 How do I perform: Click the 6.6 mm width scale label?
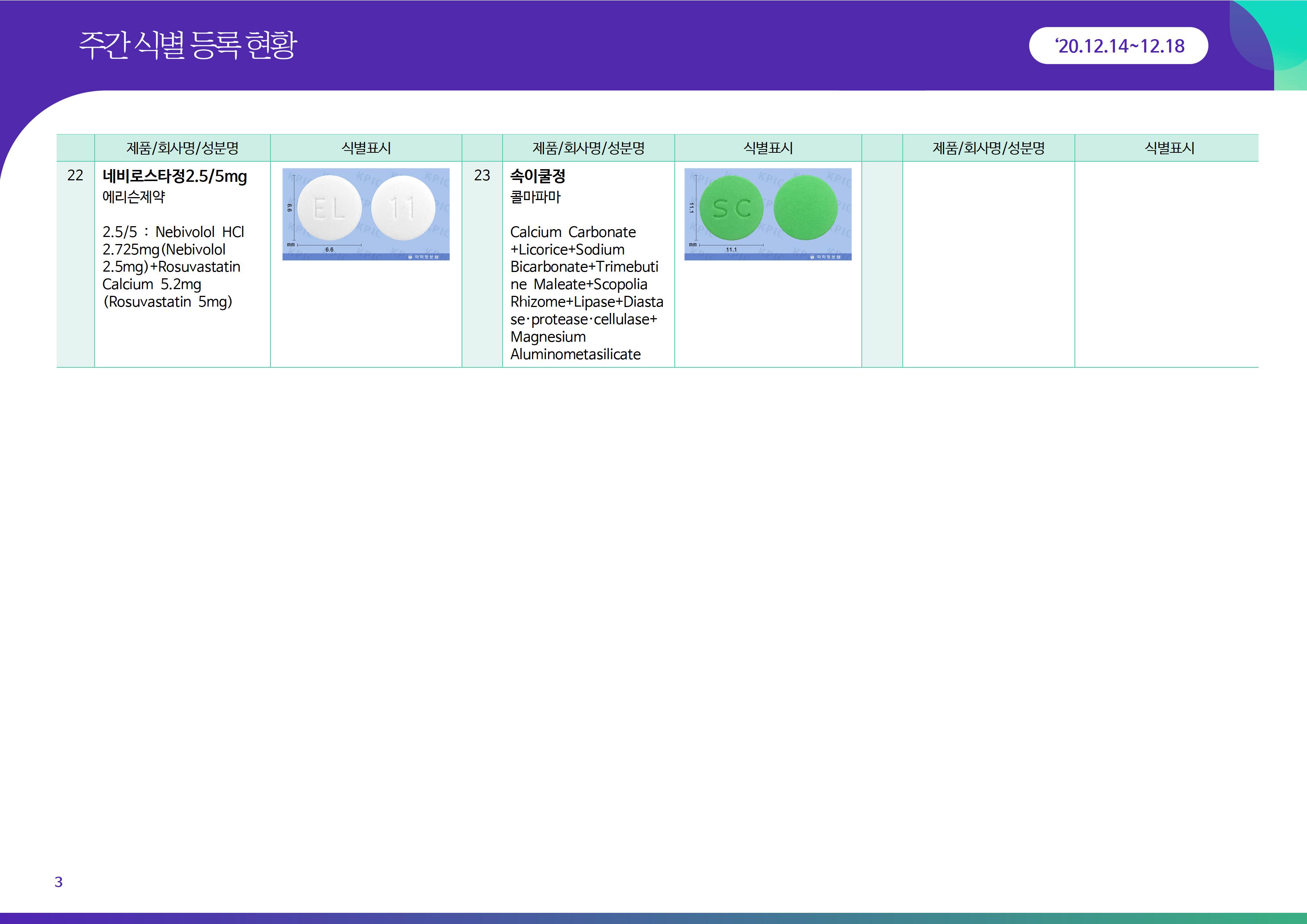coord(329,249)
